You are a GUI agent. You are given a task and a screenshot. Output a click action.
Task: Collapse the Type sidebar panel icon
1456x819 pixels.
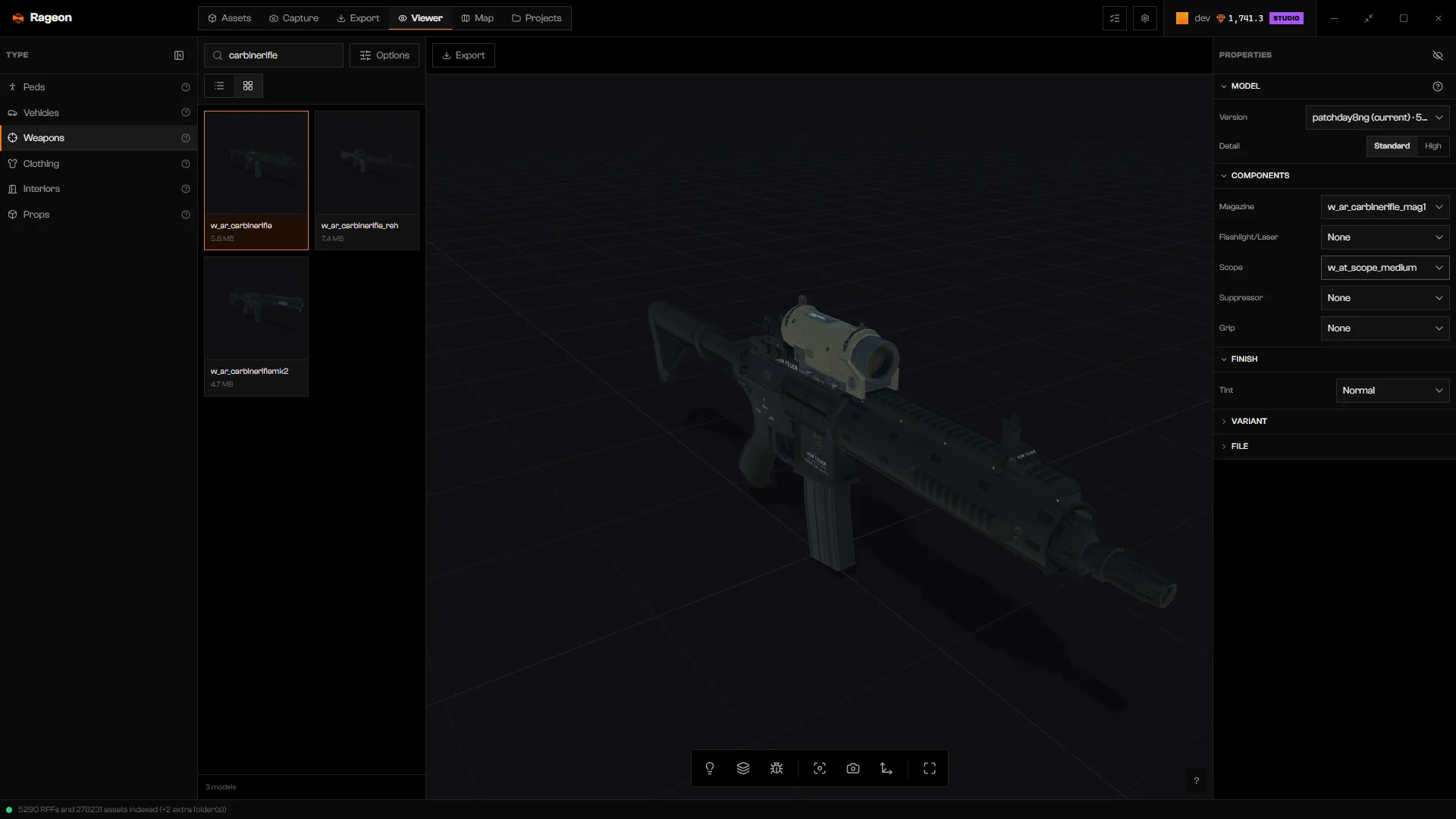coord(179,55)
